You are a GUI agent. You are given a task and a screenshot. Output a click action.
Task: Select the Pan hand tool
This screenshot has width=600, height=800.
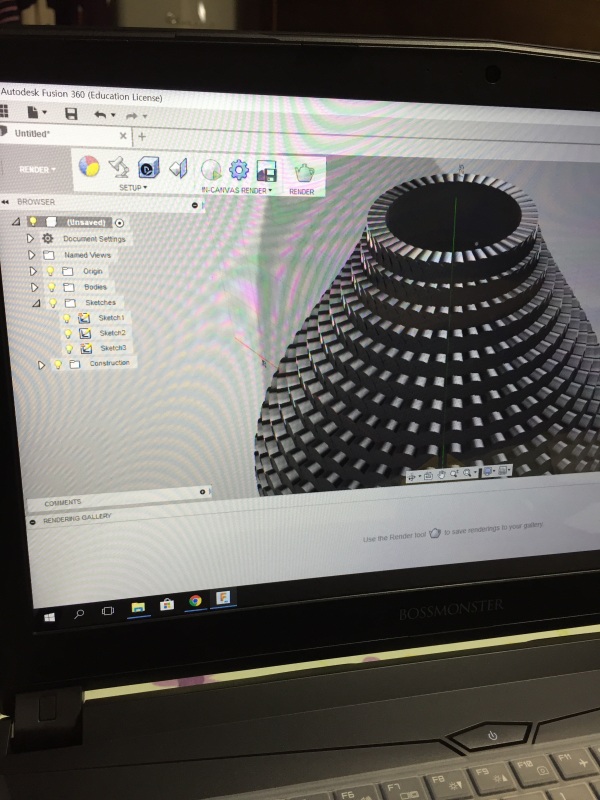tap(441, 474)
